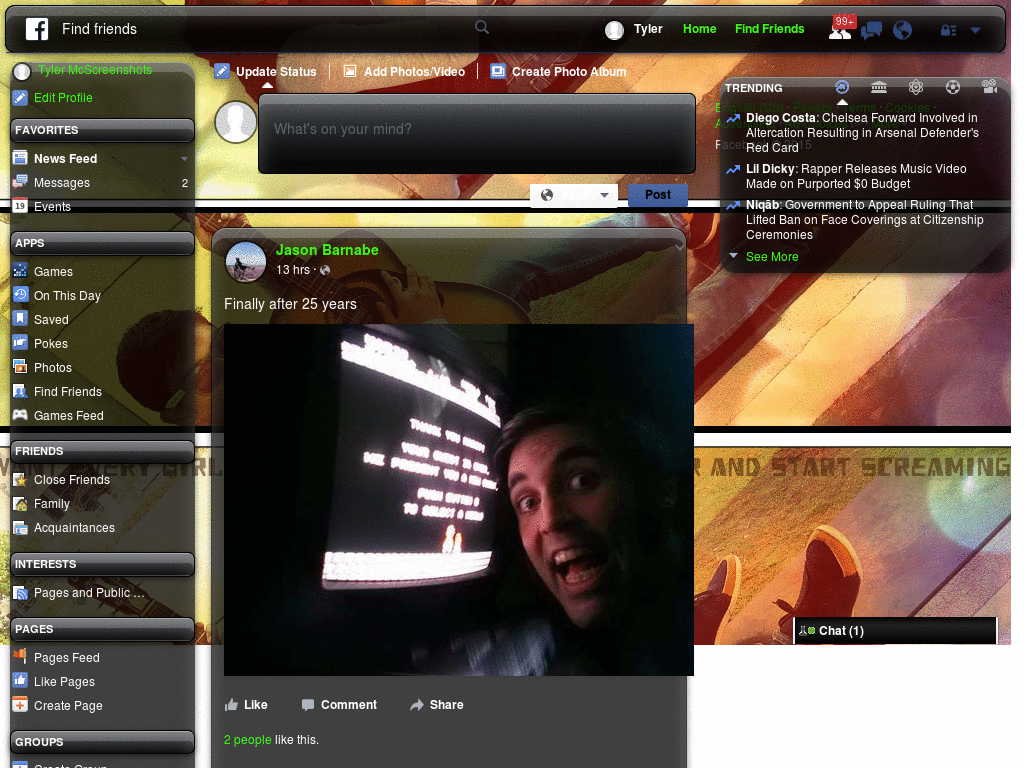Click the Games Feed controller icon
The width and height of the screenshot is (1024, 768).
(20, 415)
